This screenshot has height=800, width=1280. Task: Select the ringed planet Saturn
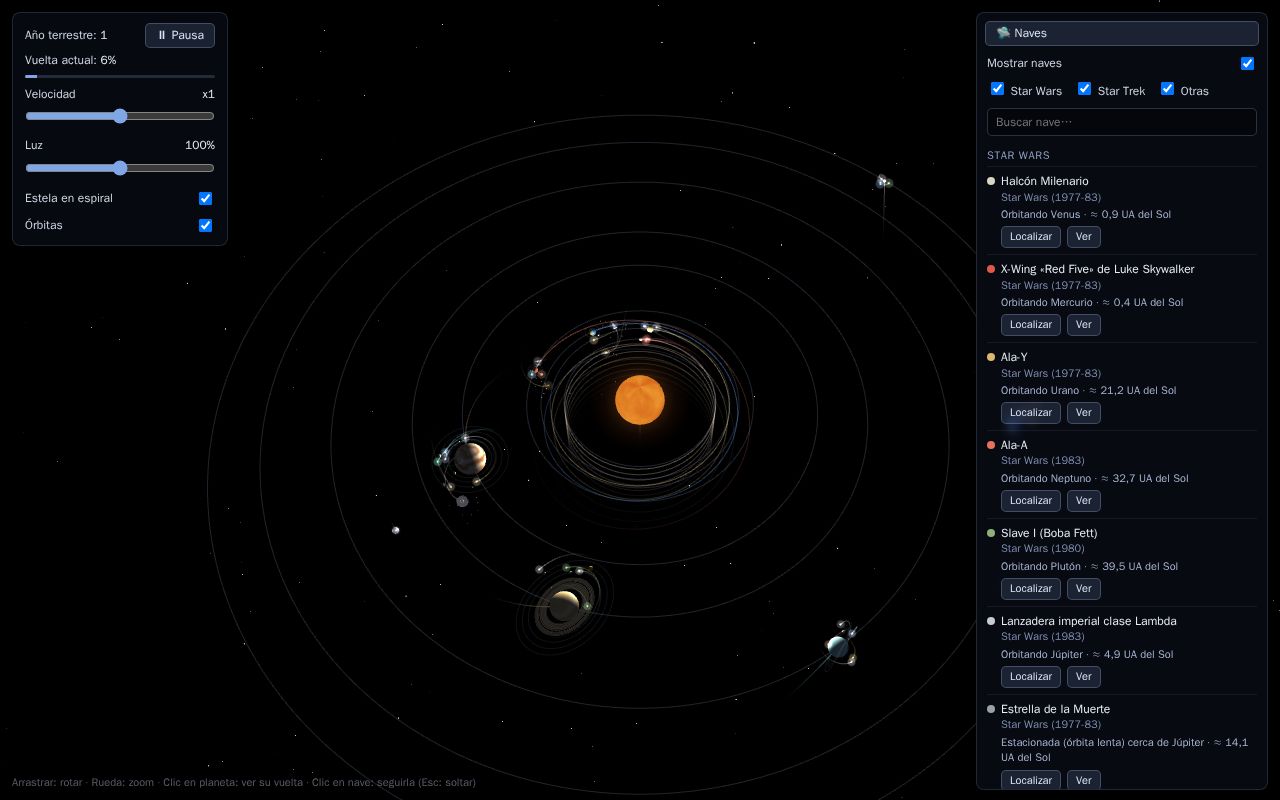point(563,606)
